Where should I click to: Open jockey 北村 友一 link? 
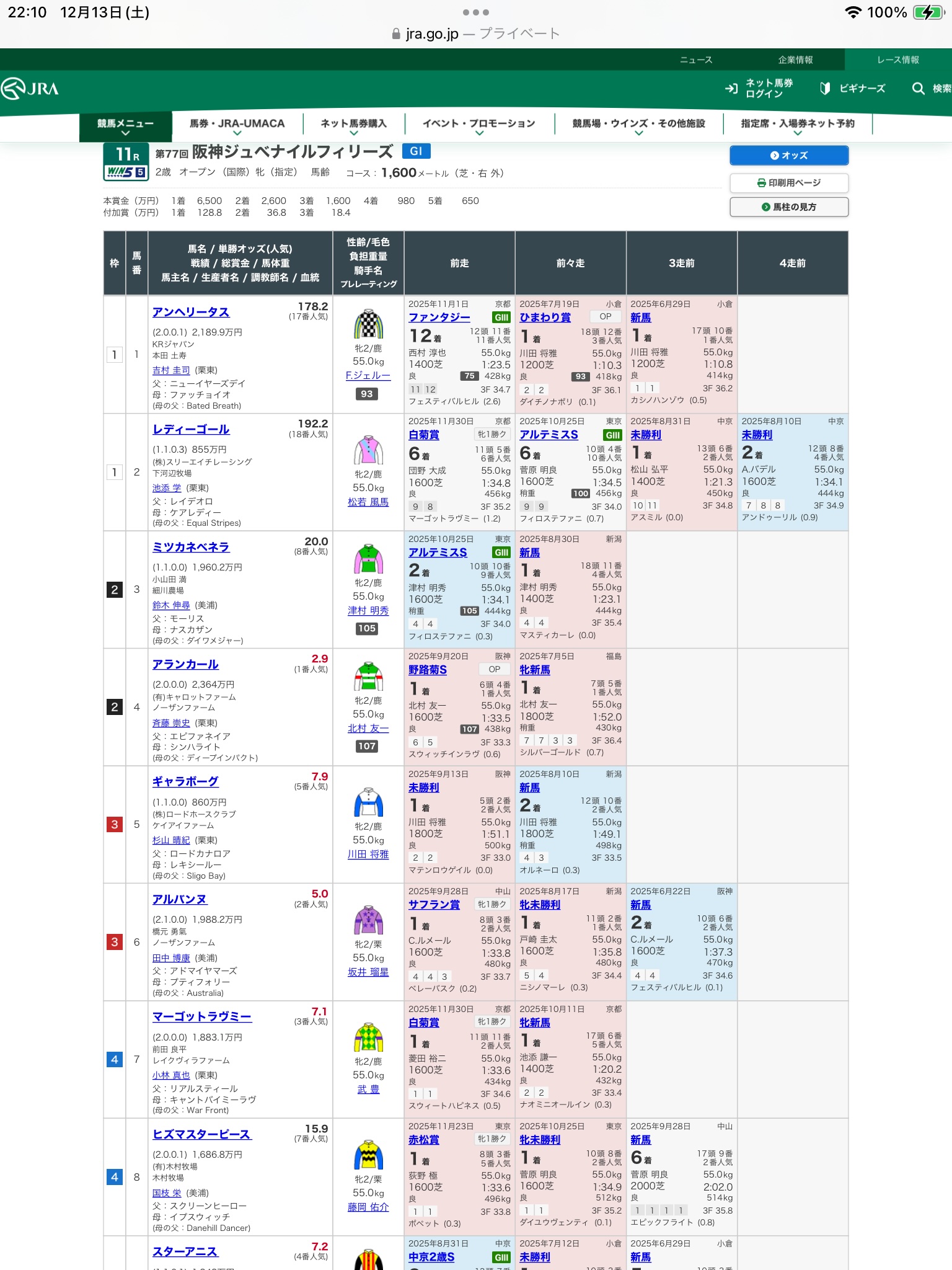point(368,729)
